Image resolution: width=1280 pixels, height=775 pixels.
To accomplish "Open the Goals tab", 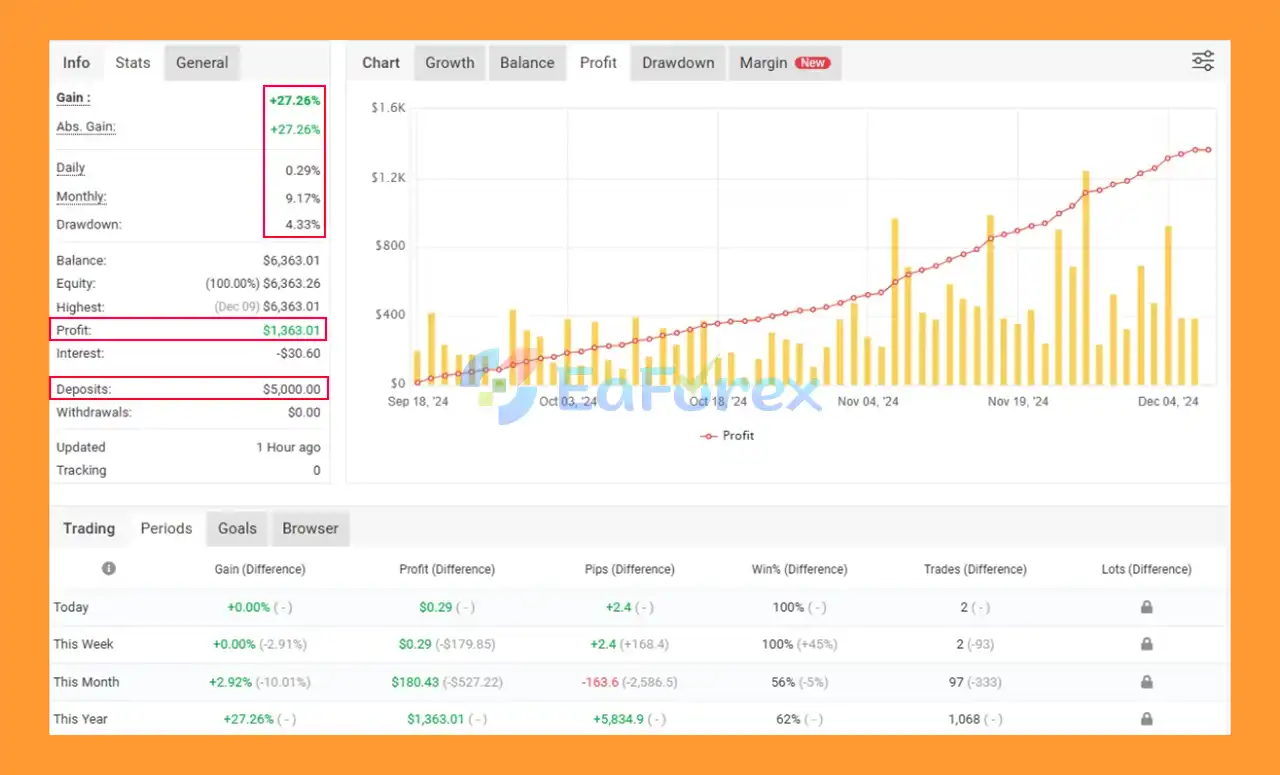I will coord(237,528).
